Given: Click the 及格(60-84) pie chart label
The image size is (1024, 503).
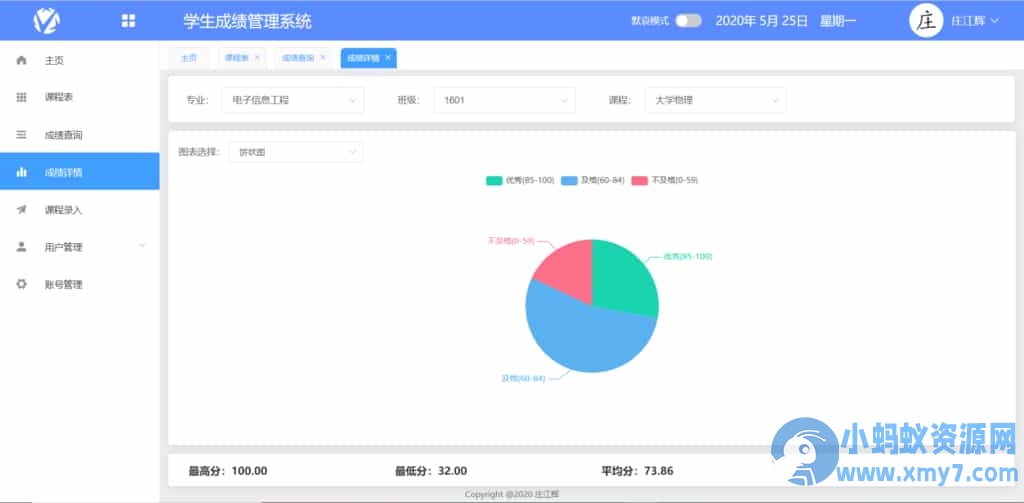Looking at the screenshot, I should [x=522, y=378].
